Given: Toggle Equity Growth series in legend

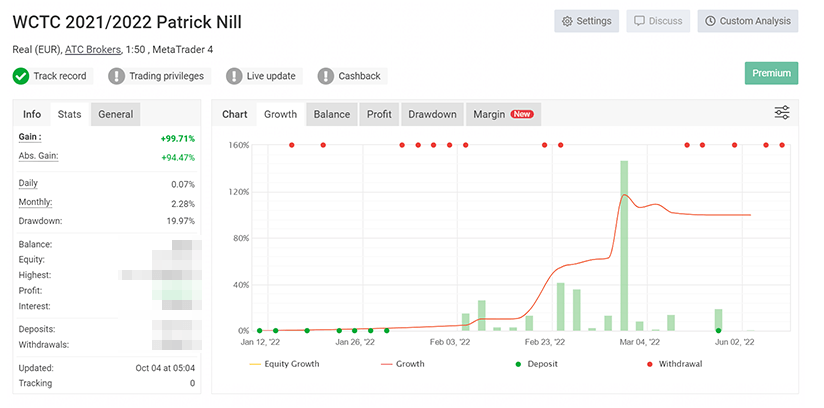Looking at the screenshot, I should pos(284,364).
